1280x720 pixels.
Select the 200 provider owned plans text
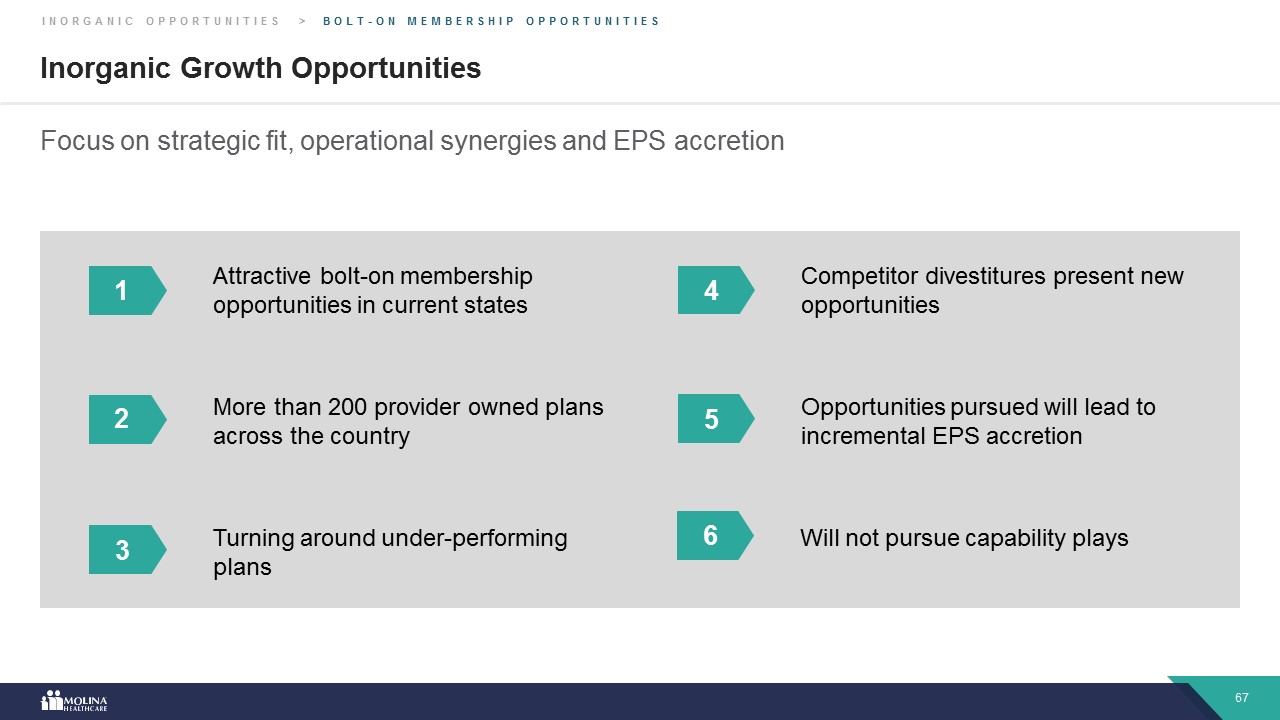(x=408, y=422)
